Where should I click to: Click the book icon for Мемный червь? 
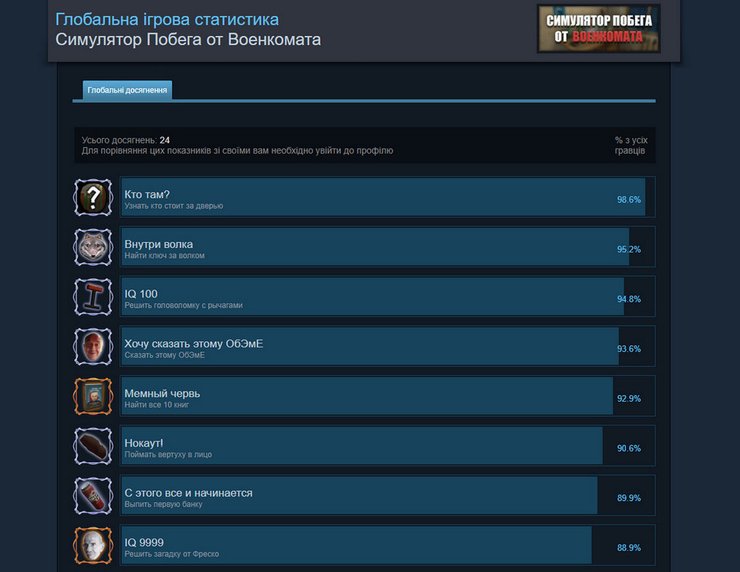point(93,396)
